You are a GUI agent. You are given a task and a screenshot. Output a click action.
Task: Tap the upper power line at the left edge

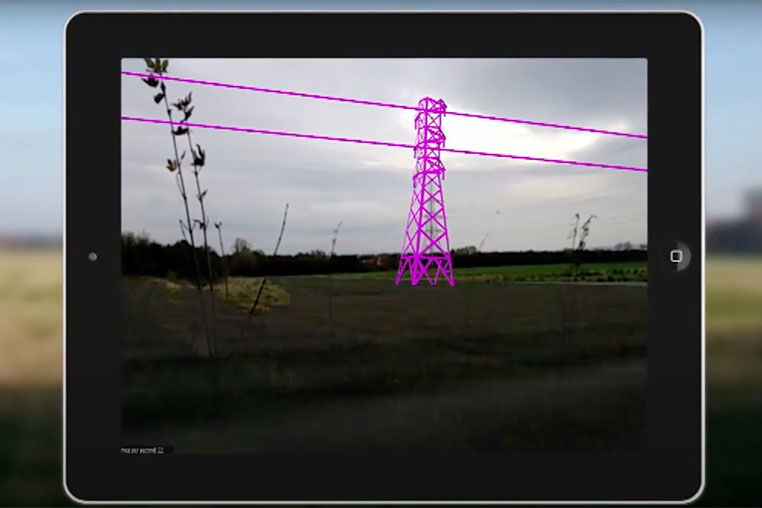pos(128,73)
